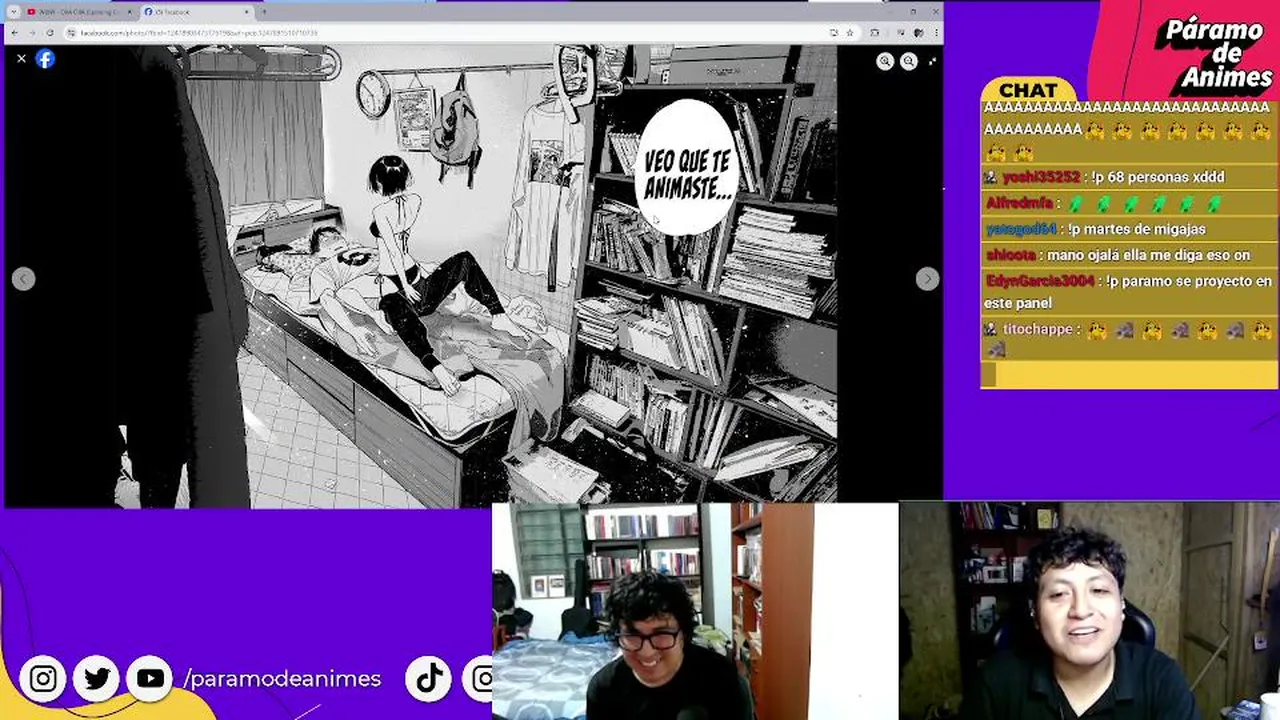1280x720 pixels.
Task: Open Facebook home via the logo
Action: click(45, 59)
